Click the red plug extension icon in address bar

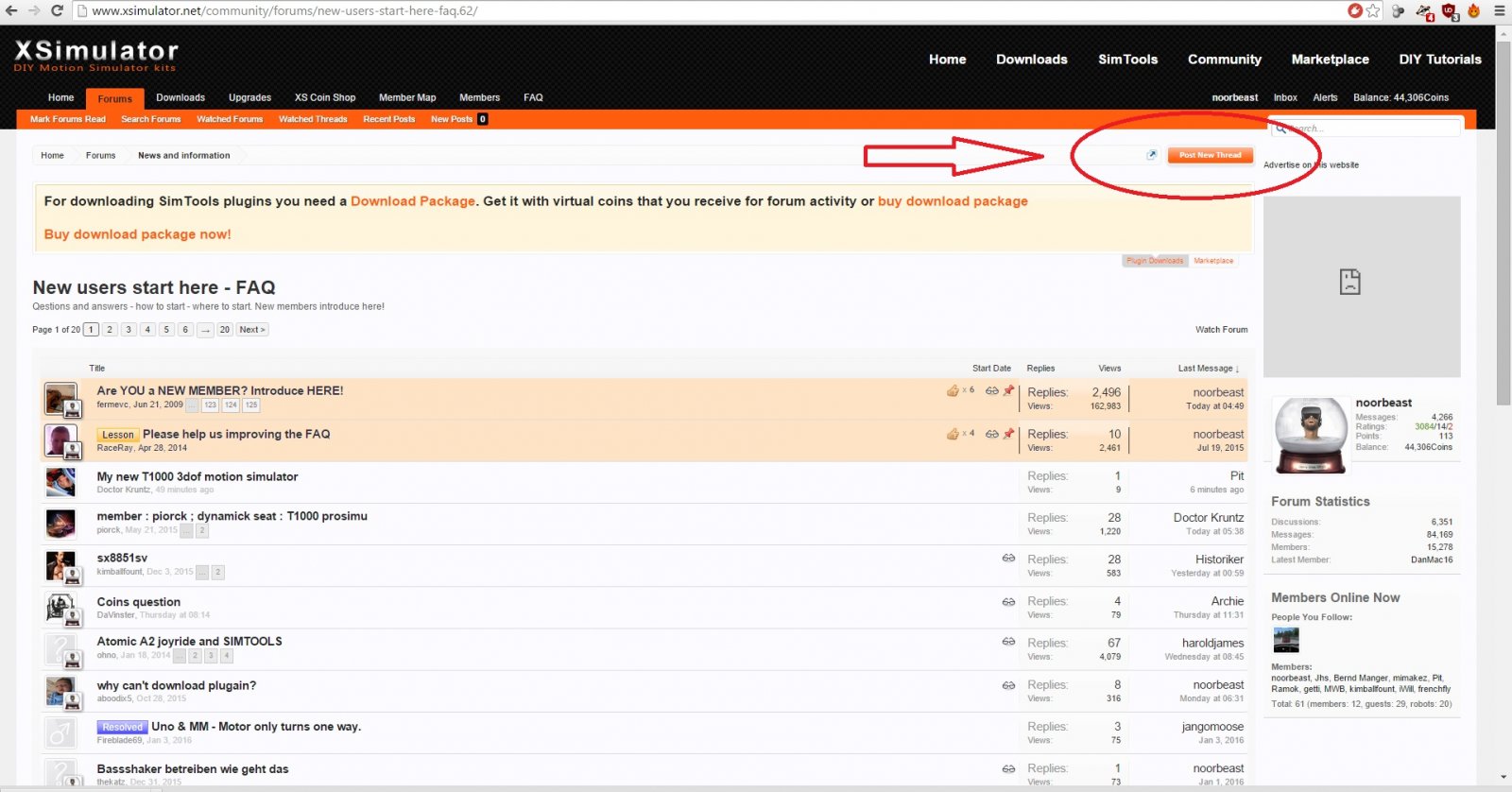[x=1355, y=10]
